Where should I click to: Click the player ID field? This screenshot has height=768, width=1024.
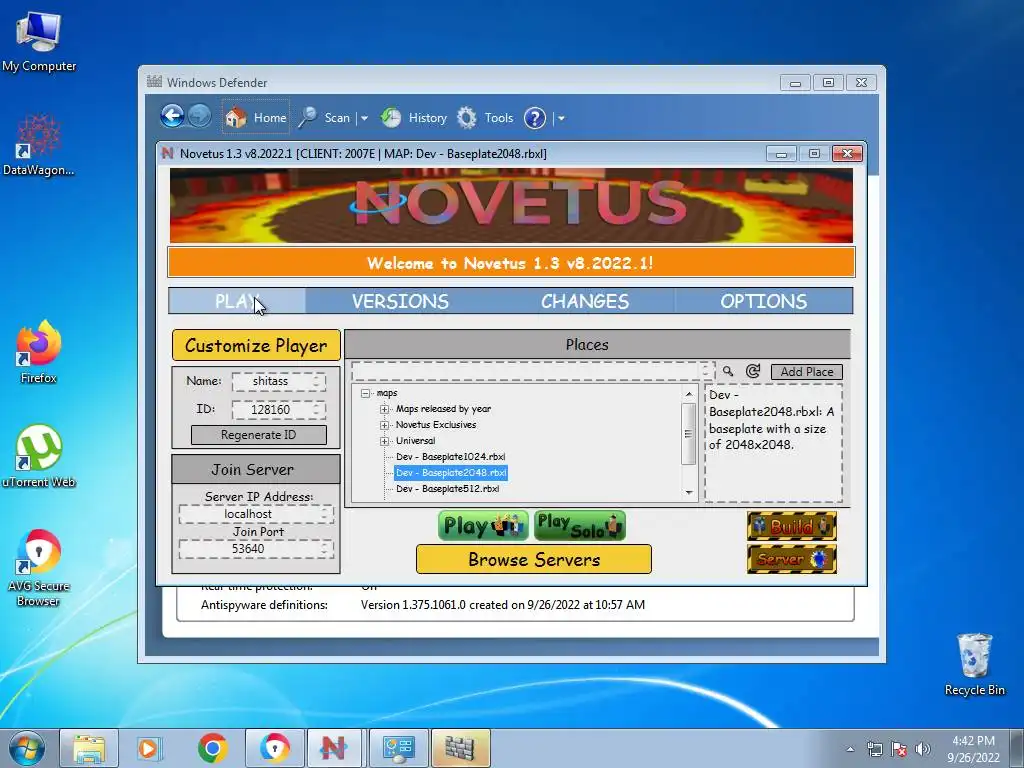click(x=279, y=409)
